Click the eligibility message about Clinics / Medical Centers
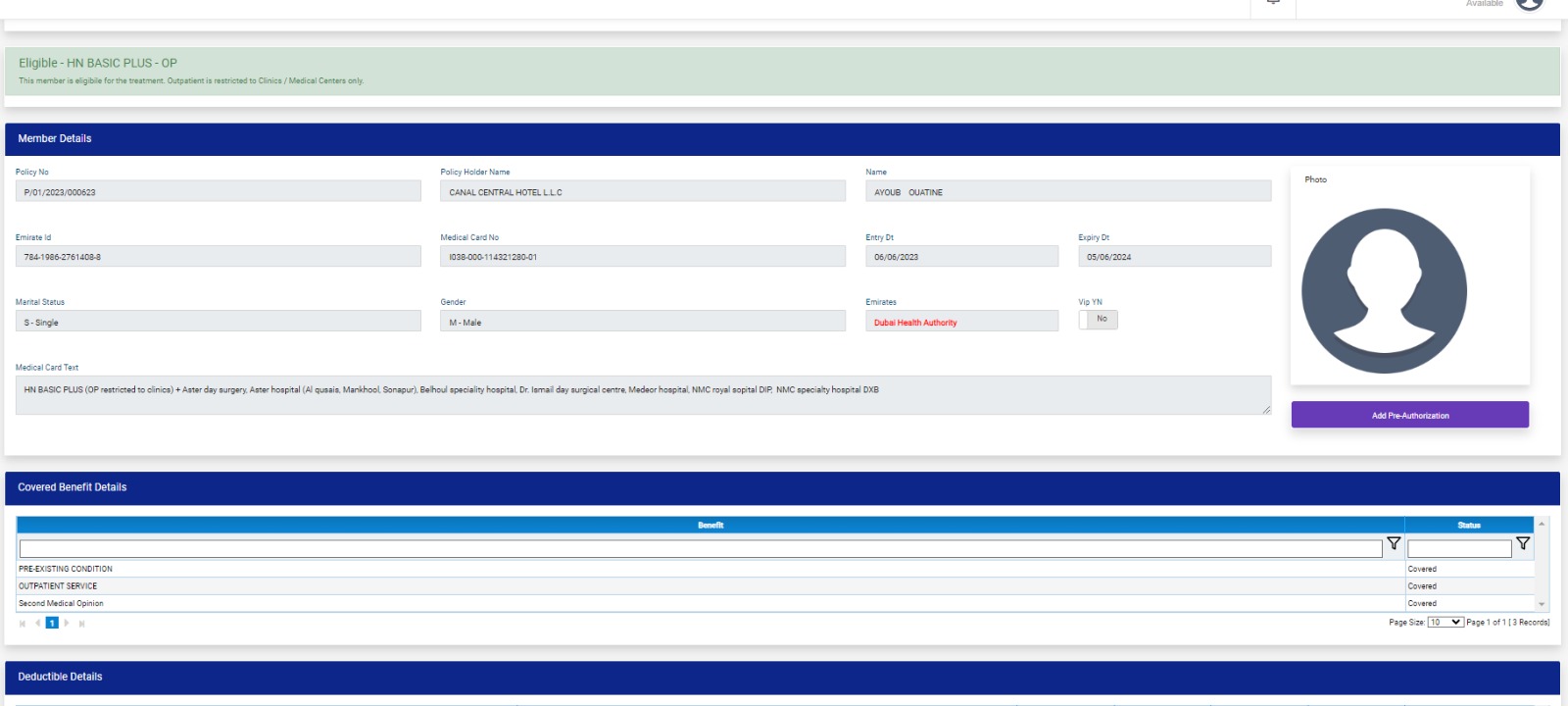The width and height of the screenshot is (1568, 706). [x=191, y=81]
